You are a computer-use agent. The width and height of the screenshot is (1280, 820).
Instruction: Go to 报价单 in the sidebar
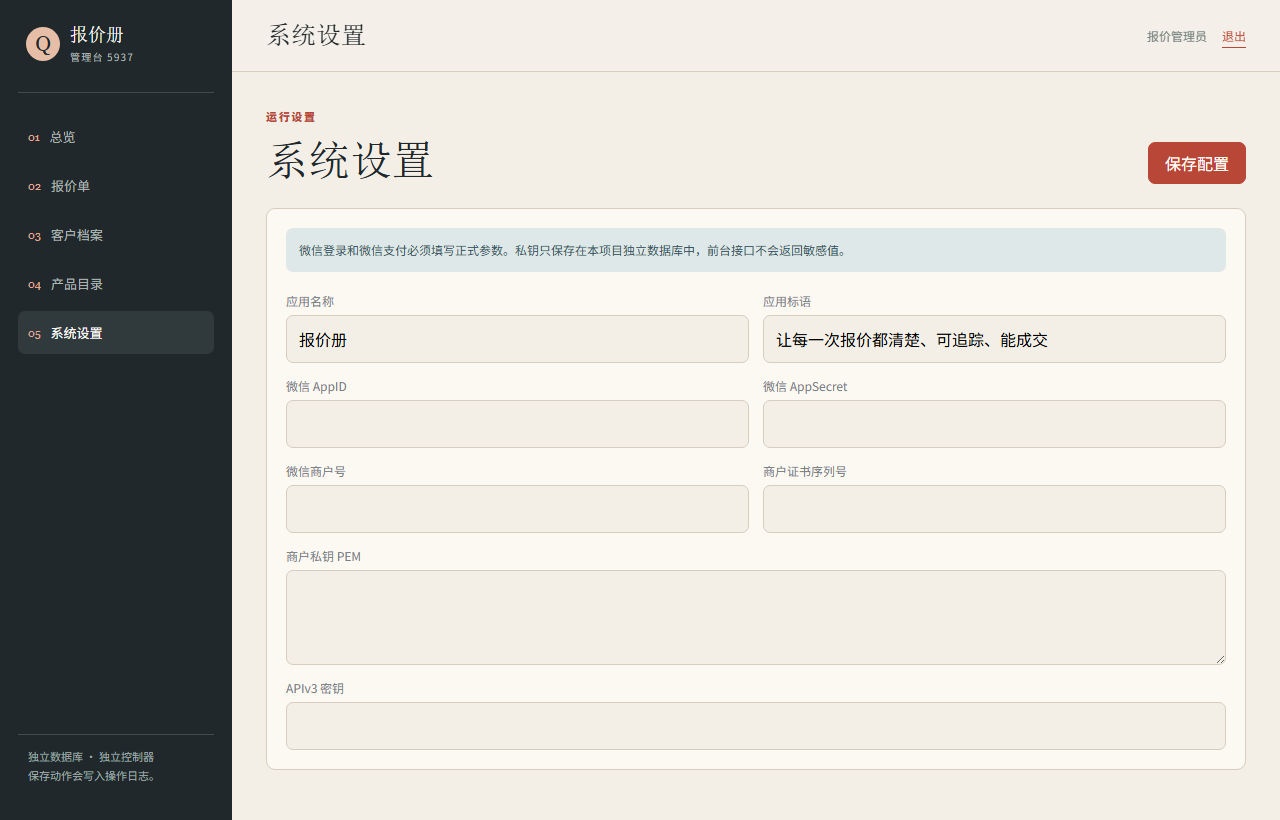[116, 186]
